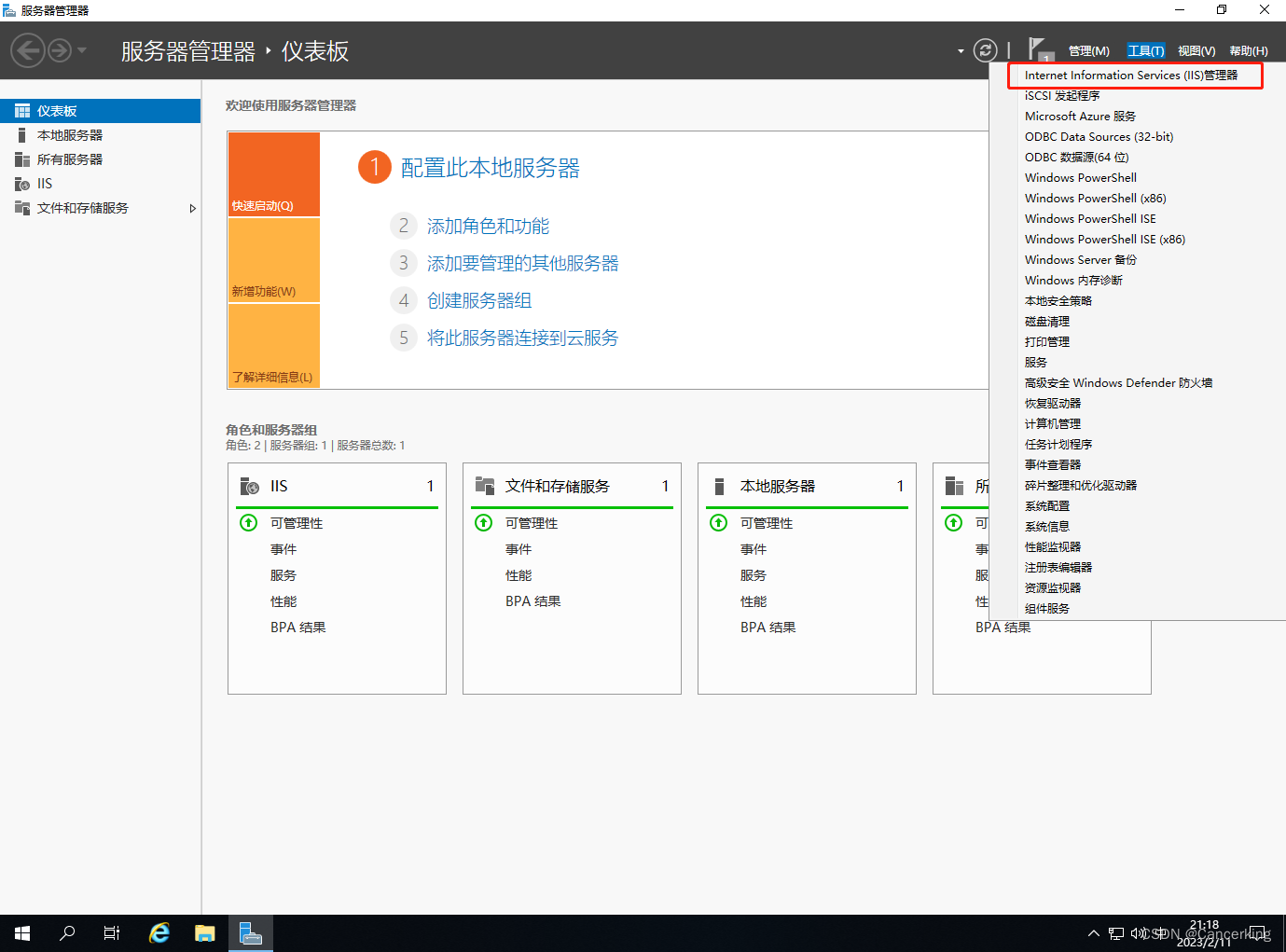The image size is (1286, 952).
Task: Click the 仪表板 sidebar icon
Action: click(x=22, y=111)
